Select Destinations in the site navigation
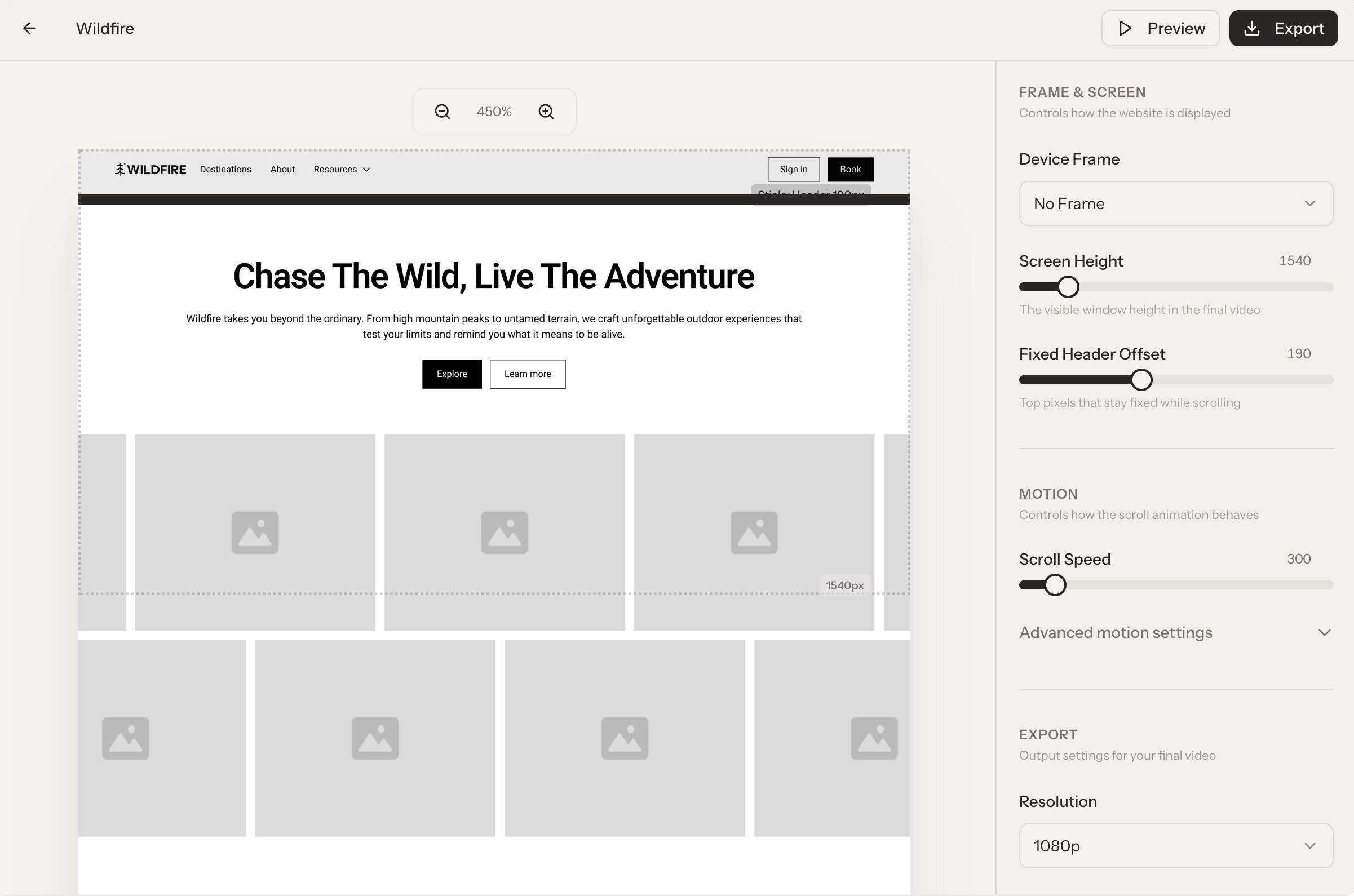The height and width of the screenshot is (896, 1354). click(225, 169)
